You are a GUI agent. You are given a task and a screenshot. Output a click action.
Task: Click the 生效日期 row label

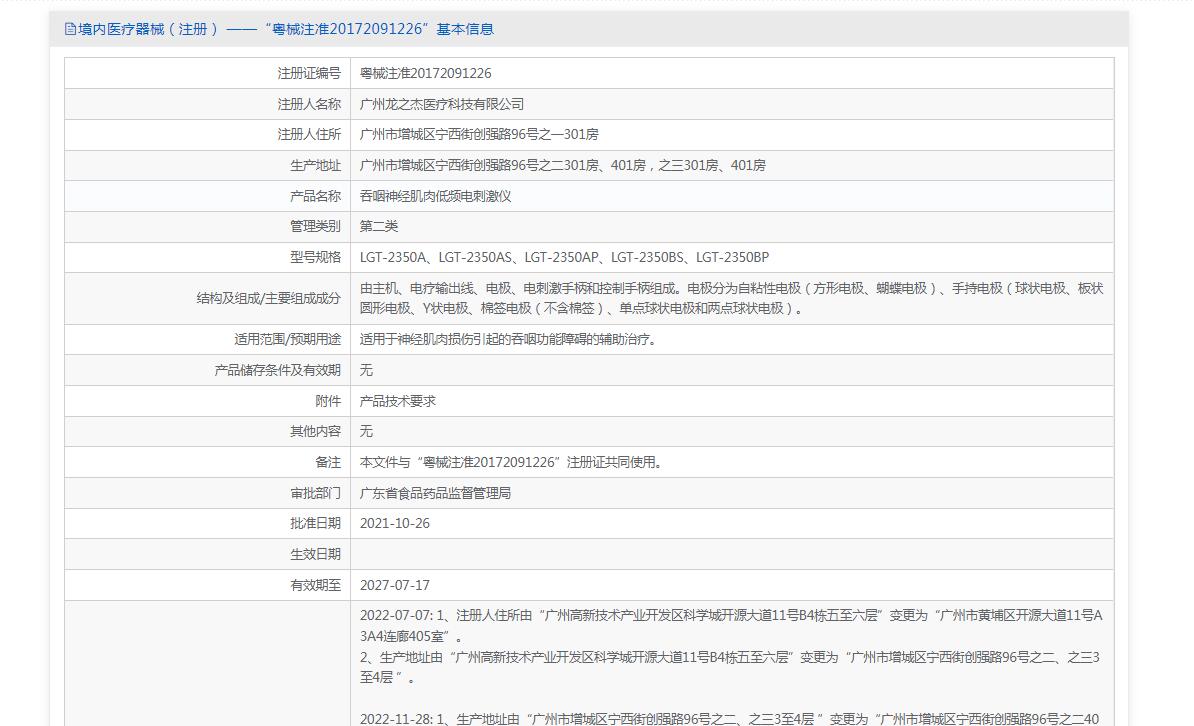pos(315,554)
